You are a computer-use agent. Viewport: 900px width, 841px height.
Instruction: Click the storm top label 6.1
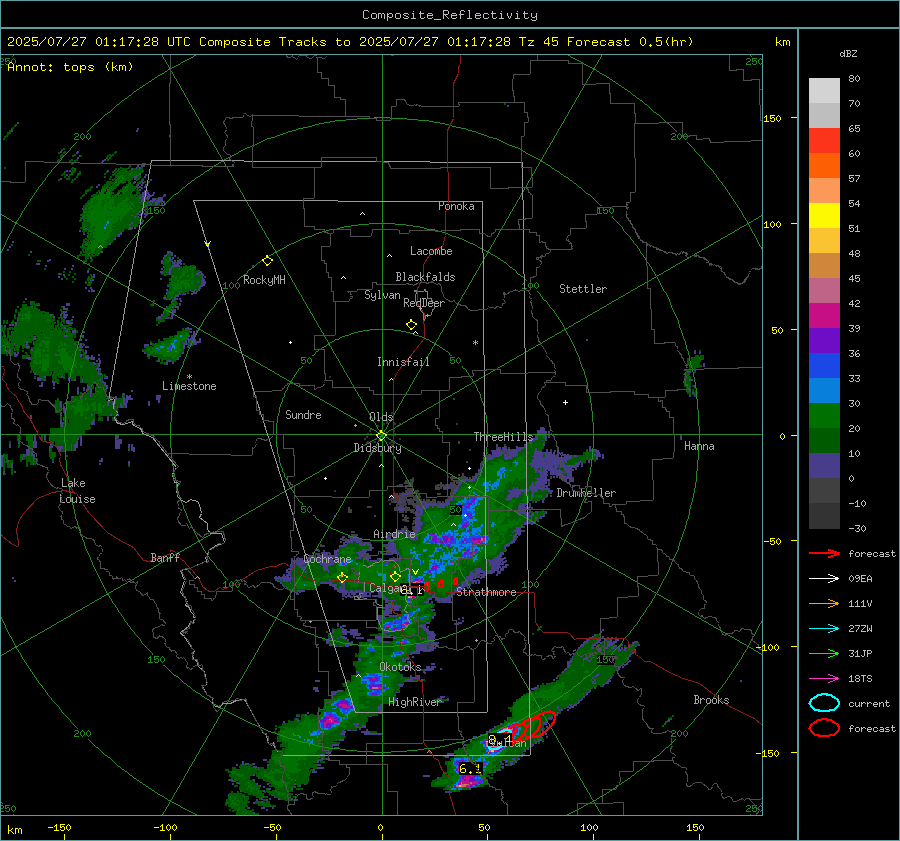tap(470, 768)
